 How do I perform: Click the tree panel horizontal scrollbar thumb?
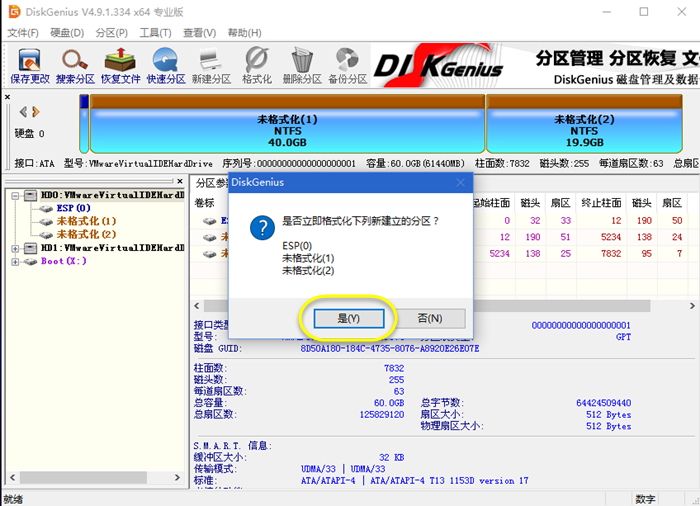[83, 477]
